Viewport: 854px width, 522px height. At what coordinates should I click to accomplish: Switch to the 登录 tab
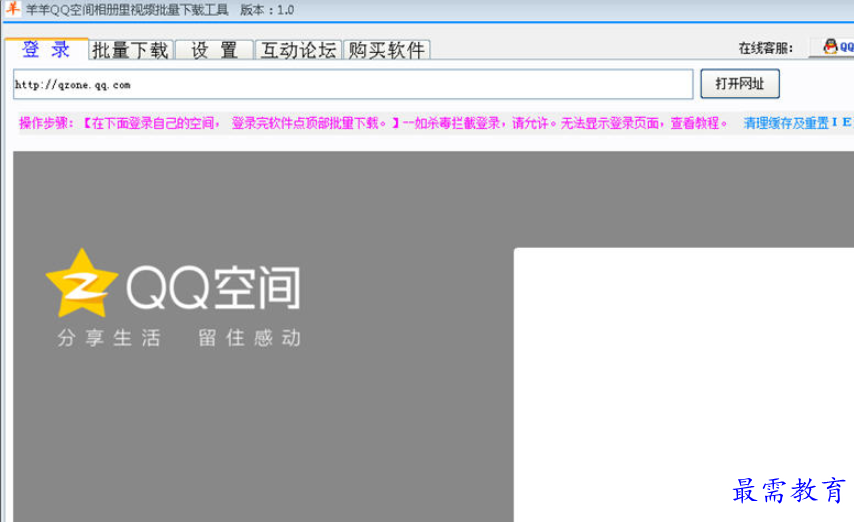pos(46,50)
